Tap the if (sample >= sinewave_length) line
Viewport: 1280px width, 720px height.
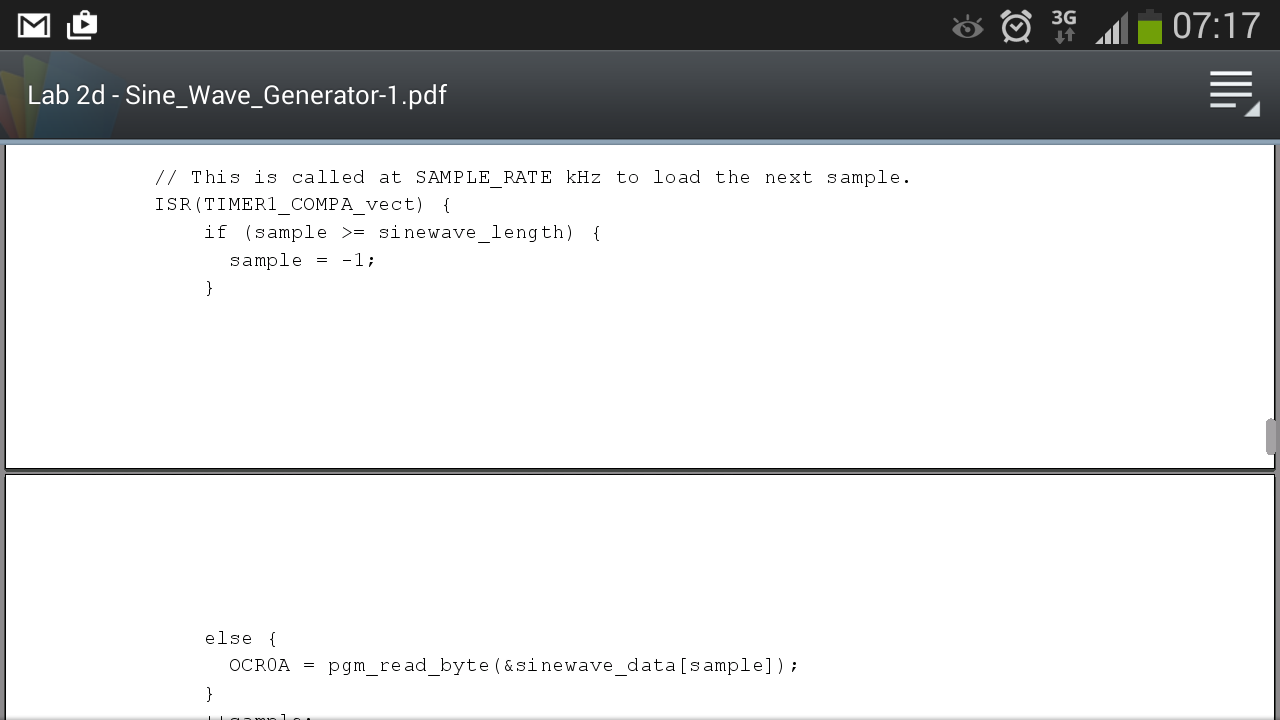[402, 233]
